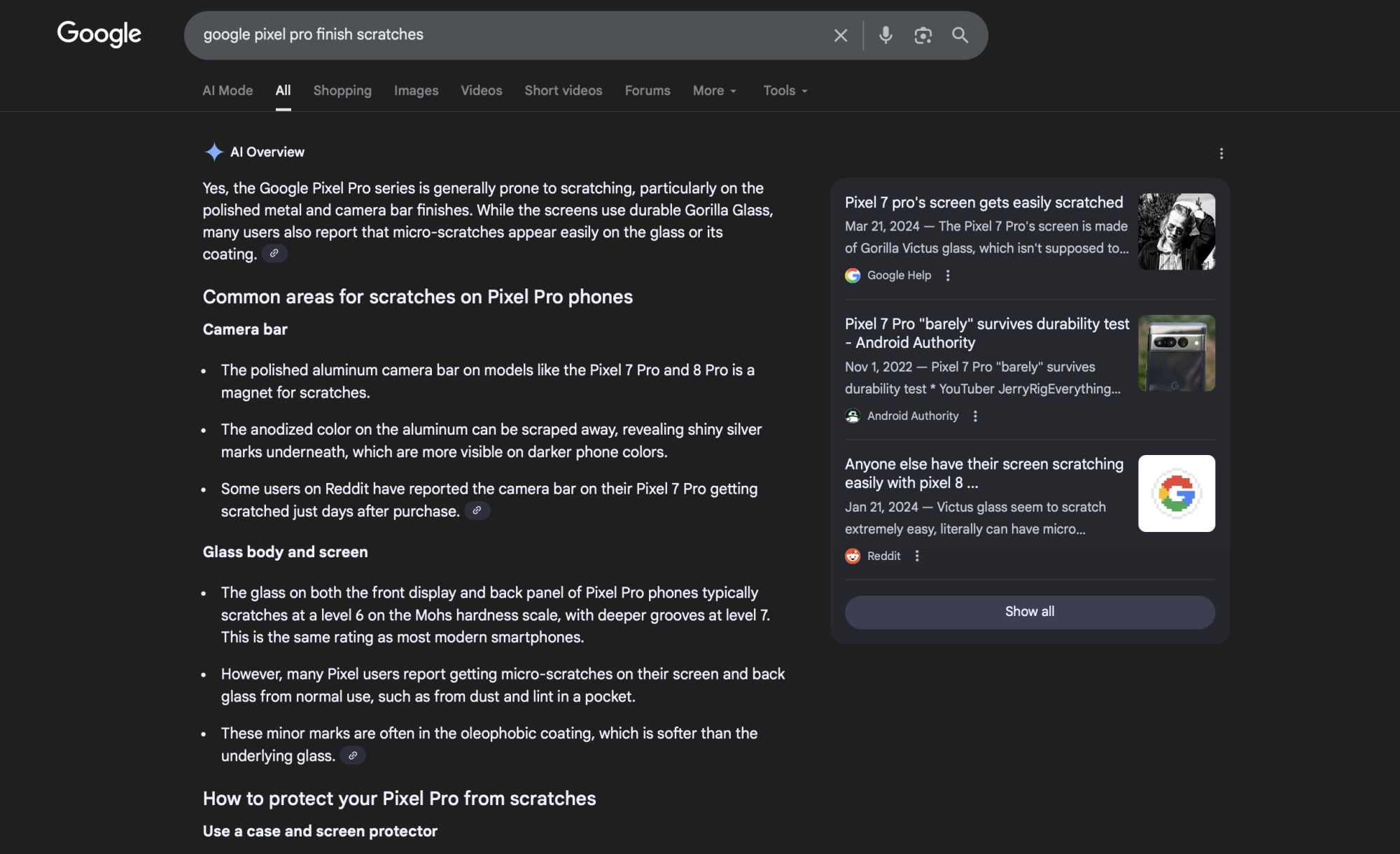Expand the More search filters dropdown
The width and height of the screenshot is (1400, 854).
click(714, 91)
